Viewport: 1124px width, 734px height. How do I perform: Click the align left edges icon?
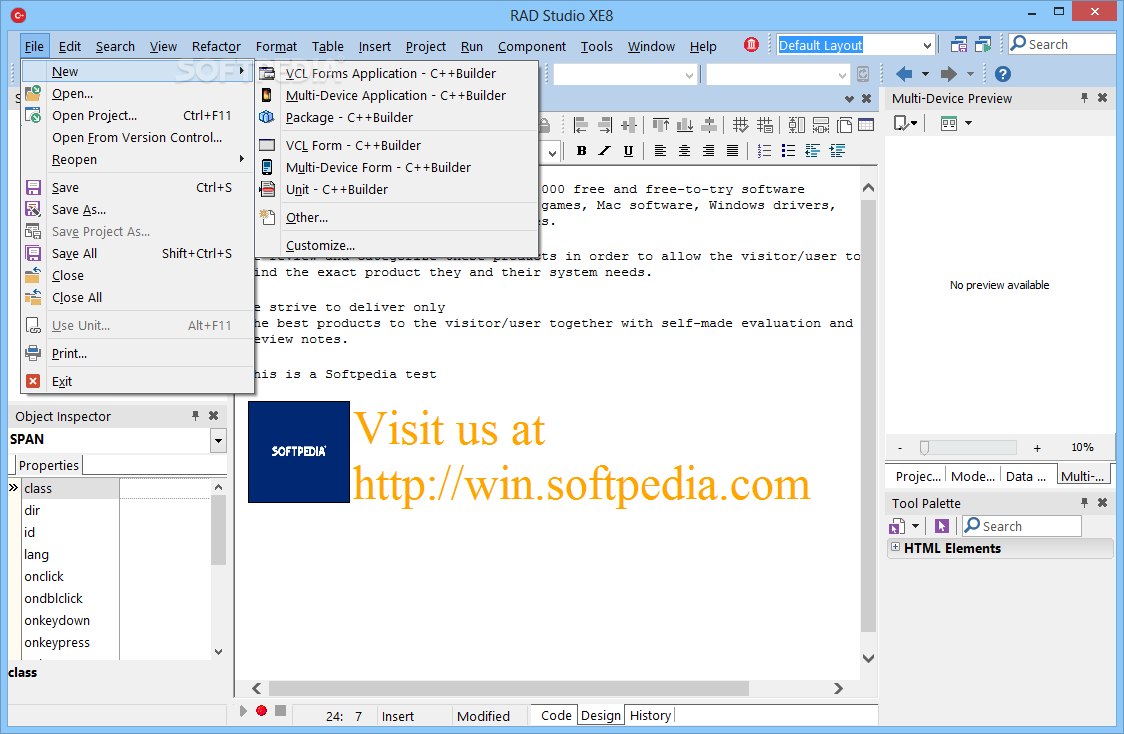coord(581,125)
